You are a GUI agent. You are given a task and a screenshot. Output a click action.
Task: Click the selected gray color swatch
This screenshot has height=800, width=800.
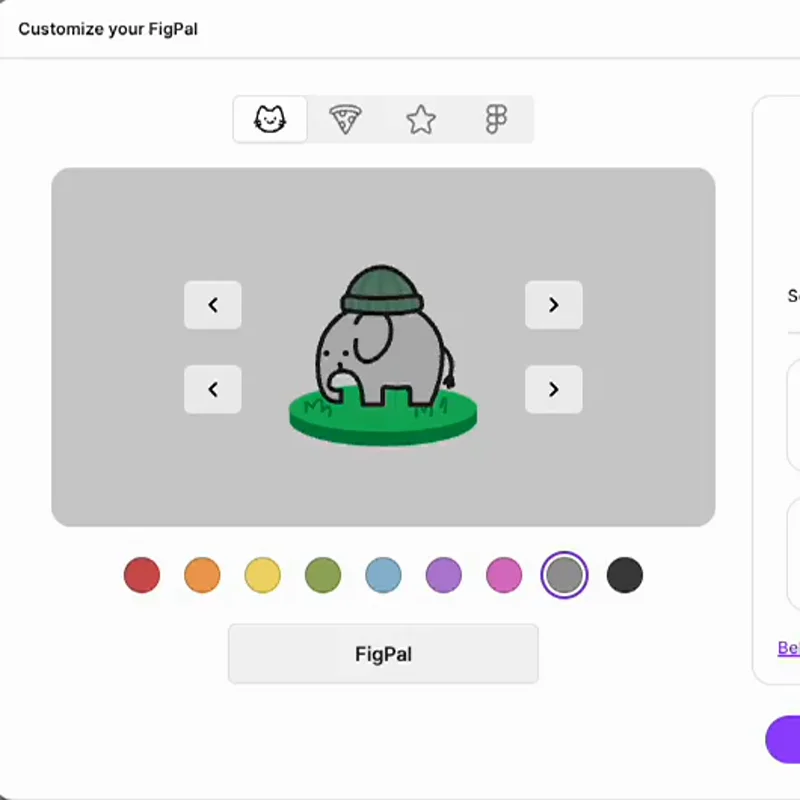(564, 575)
